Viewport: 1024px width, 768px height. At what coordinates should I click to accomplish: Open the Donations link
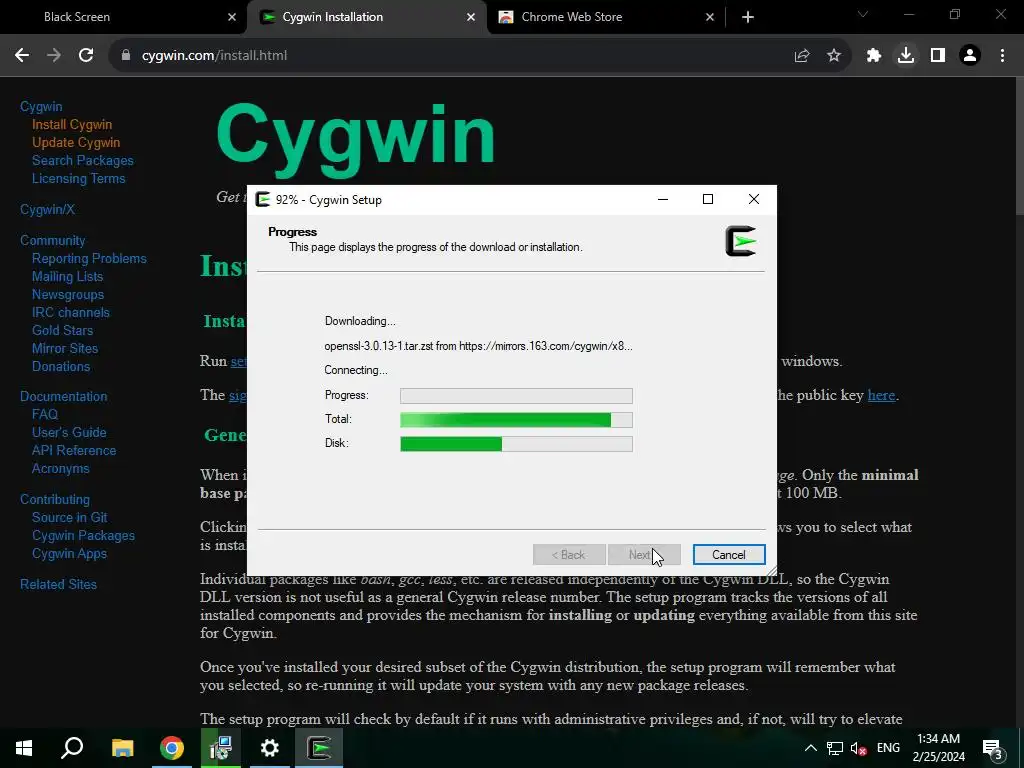tap(61, 366)
